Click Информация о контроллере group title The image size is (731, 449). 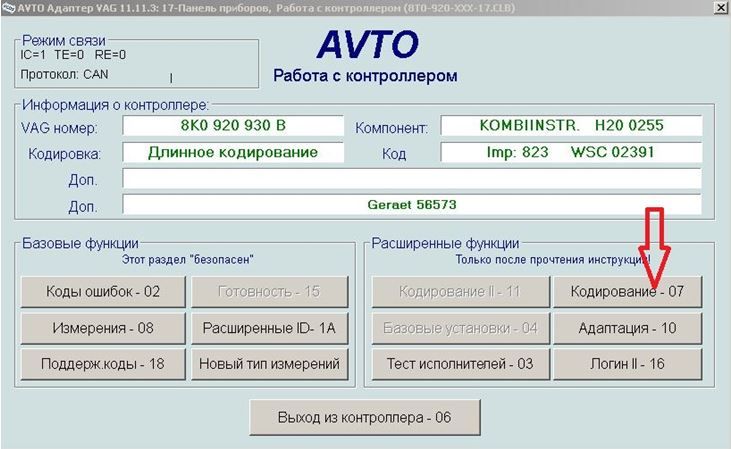click(x=115, y=105)
